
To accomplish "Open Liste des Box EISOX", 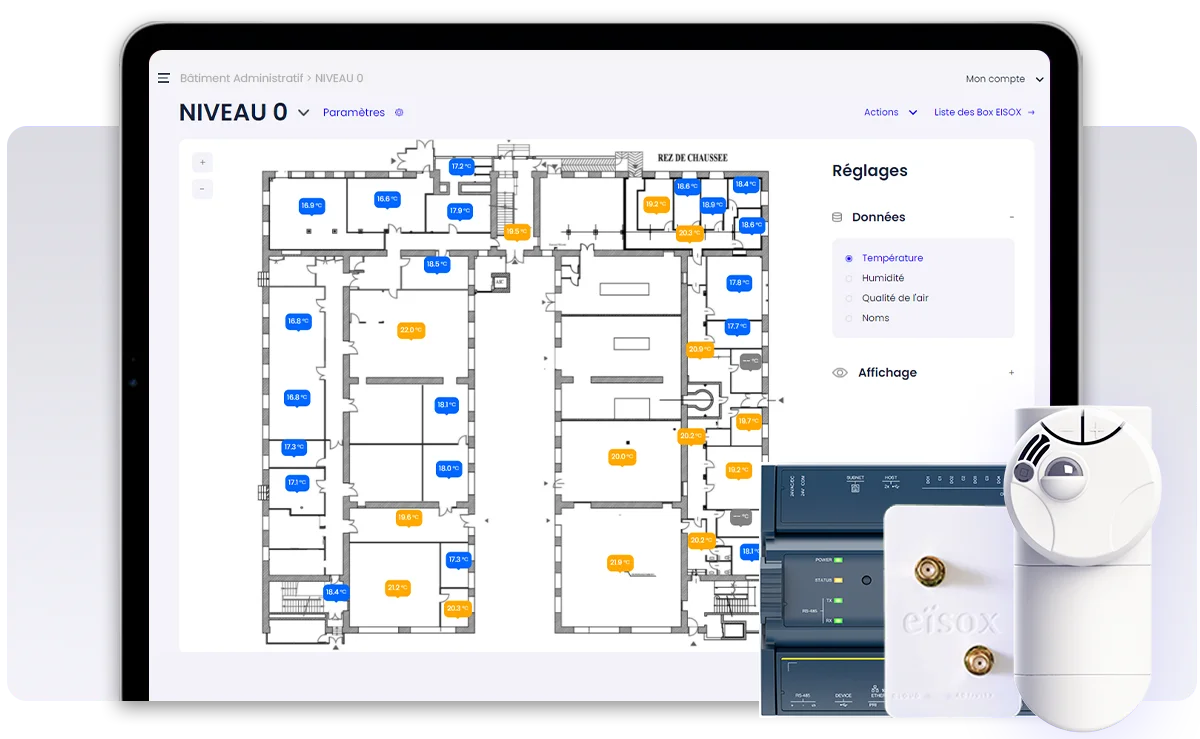I will [984, 113].
